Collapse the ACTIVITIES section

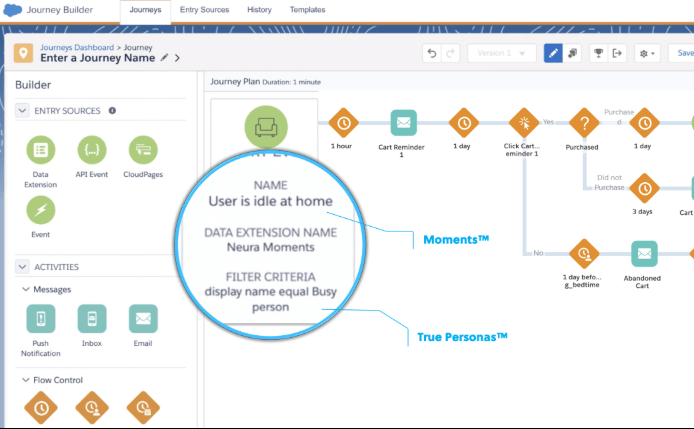point(22,267)
